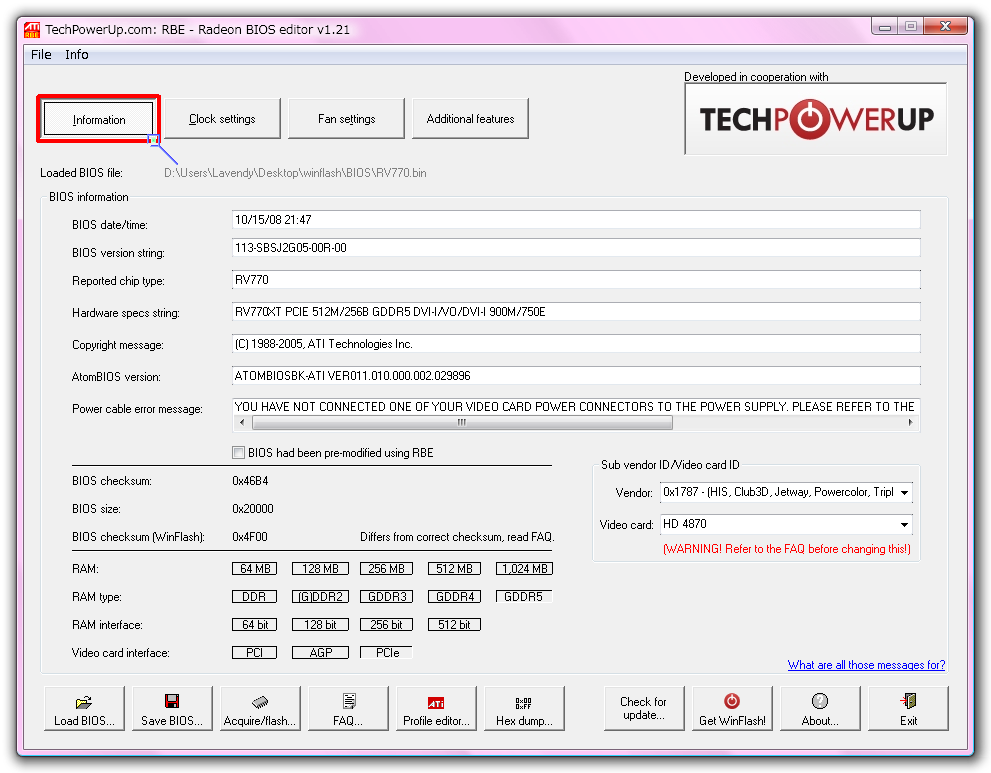Click the About question mark icon

point(820,700)
